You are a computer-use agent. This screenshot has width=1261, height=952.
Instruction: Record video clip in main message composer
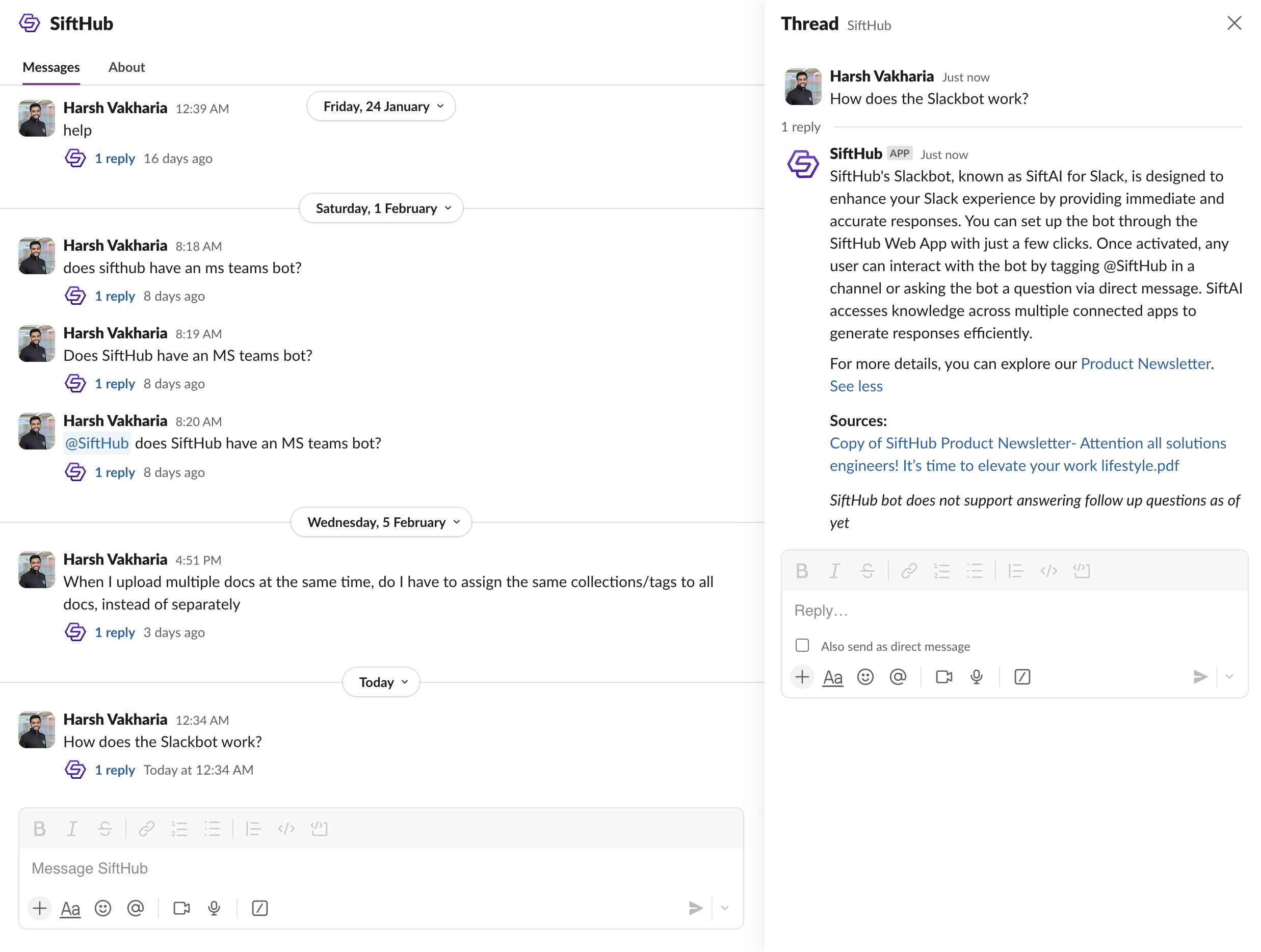click(x=181, y=908)
